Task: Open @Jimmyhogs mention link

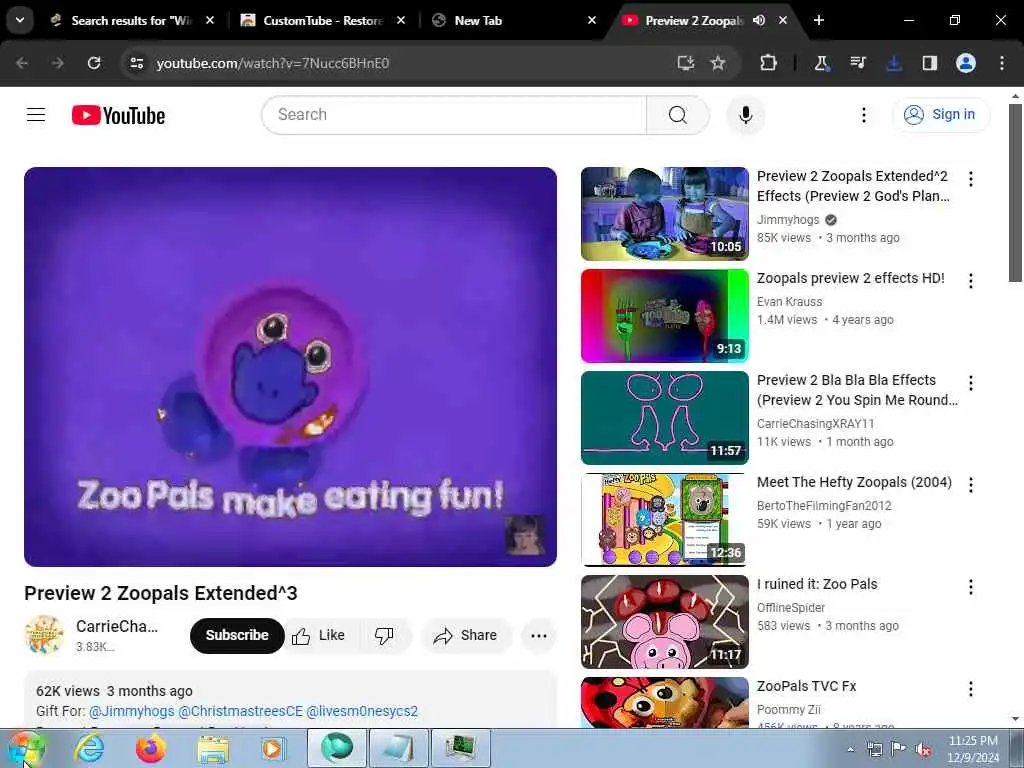Action: [132, 711]
